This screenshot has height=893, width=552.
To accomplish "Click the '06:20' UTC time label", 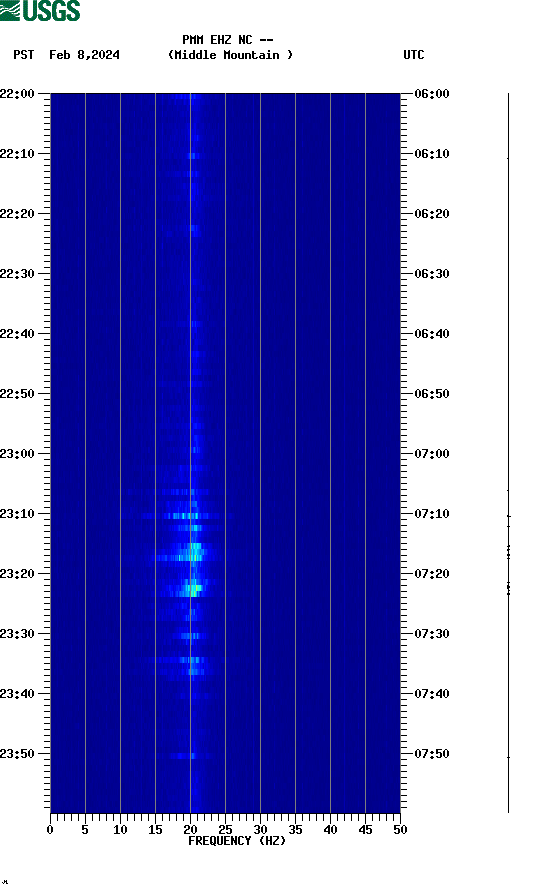I will [432, 214].
